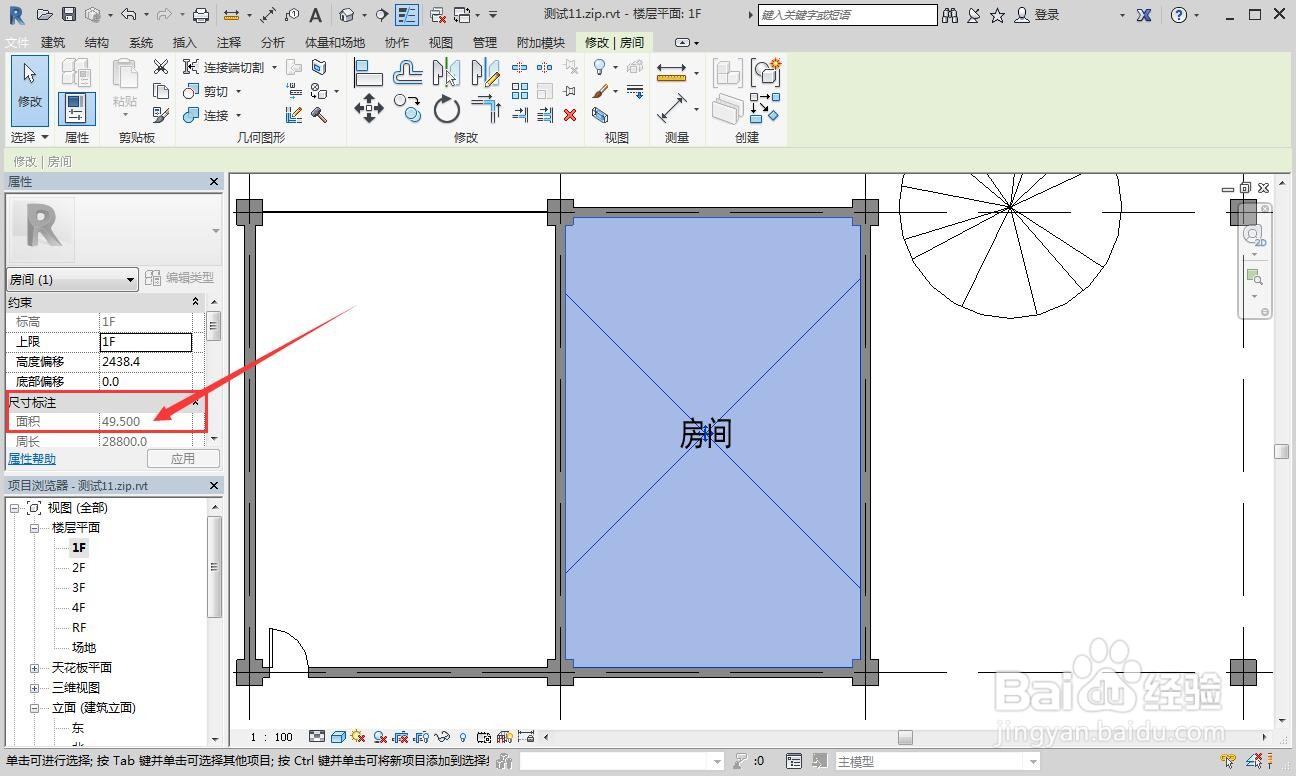Select the Copy tool in Modify panel
Image resolution: width=1296 pixels, height=776 pixels.
[407, 108]
